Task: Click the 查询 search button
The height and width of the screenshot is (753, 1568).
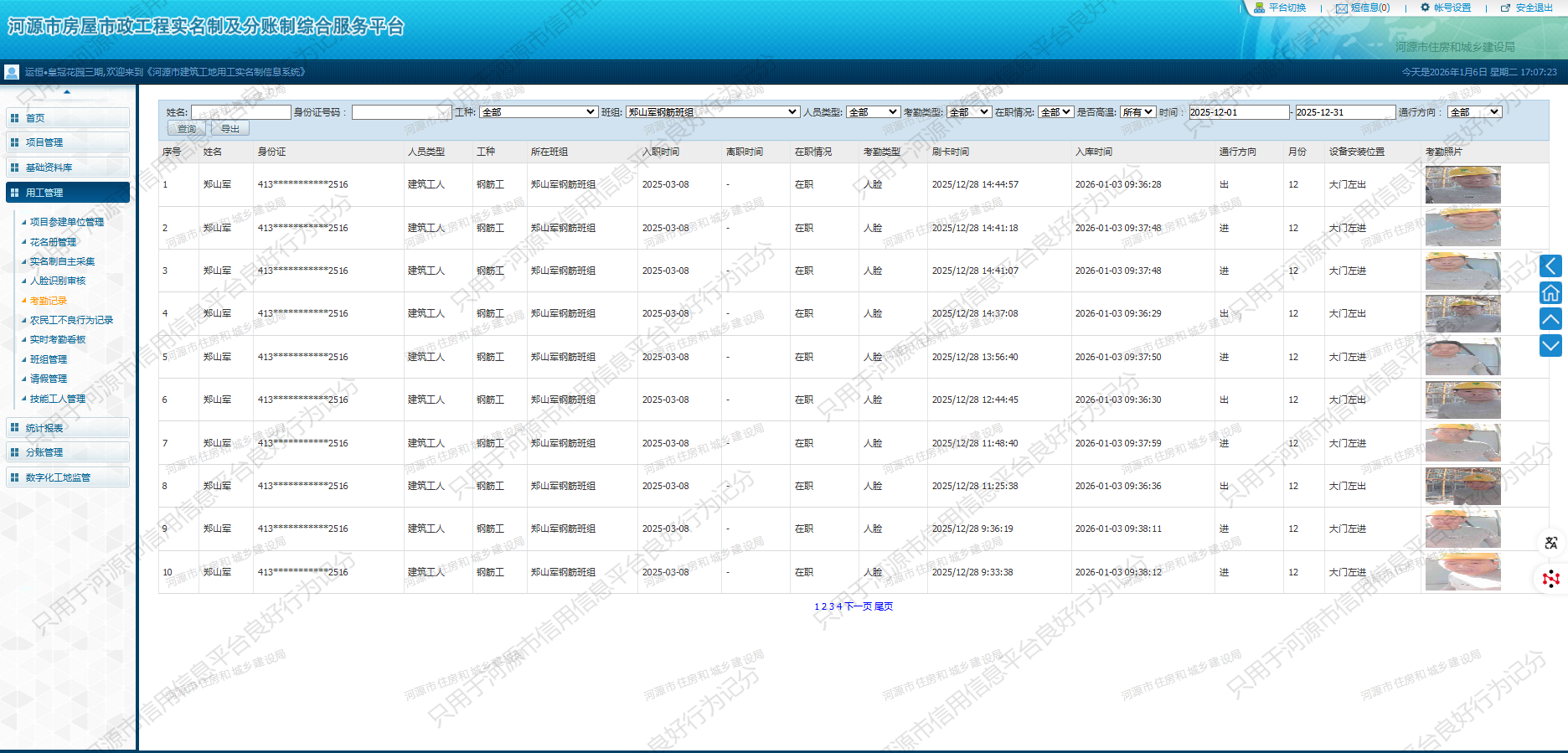Action: (186, 129)
